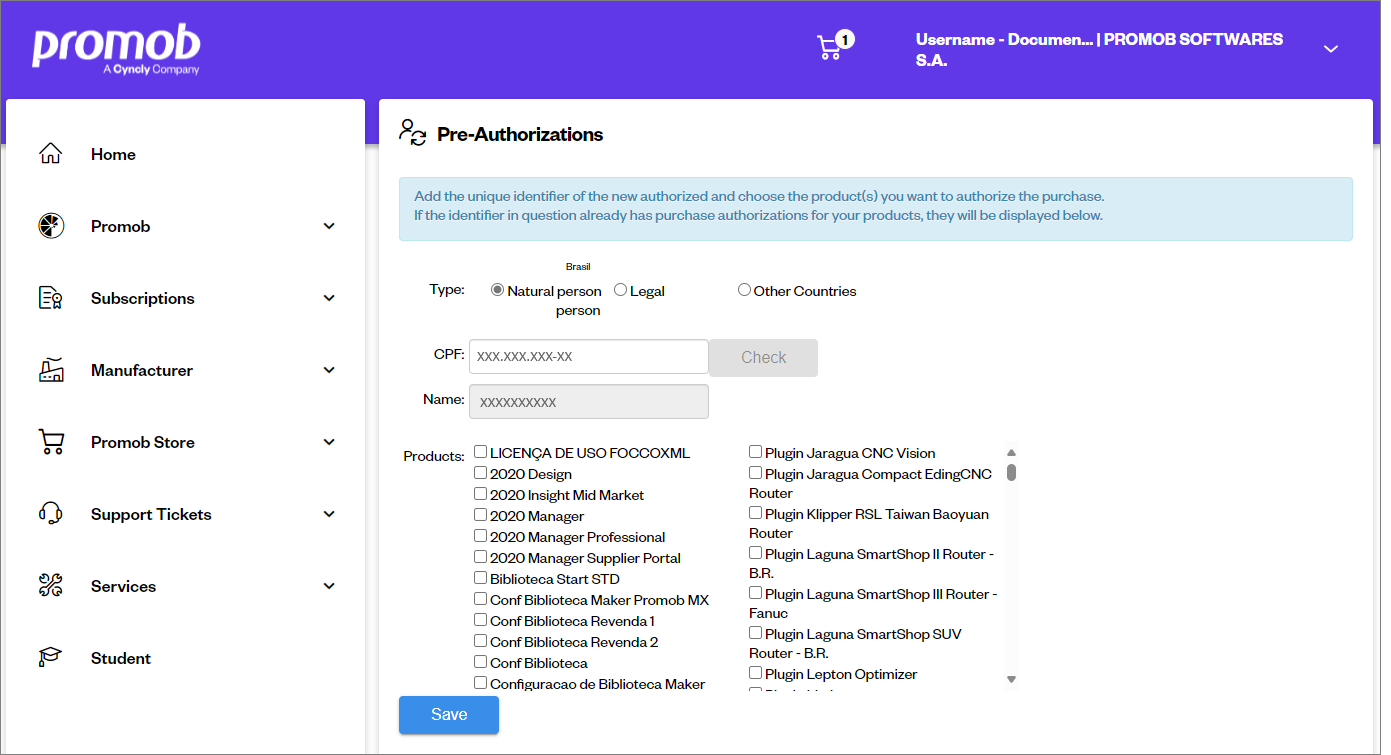Screen dimensions: 1391x755
Task: Click the Subscriptions certificate icon
Action: (50, 298)
